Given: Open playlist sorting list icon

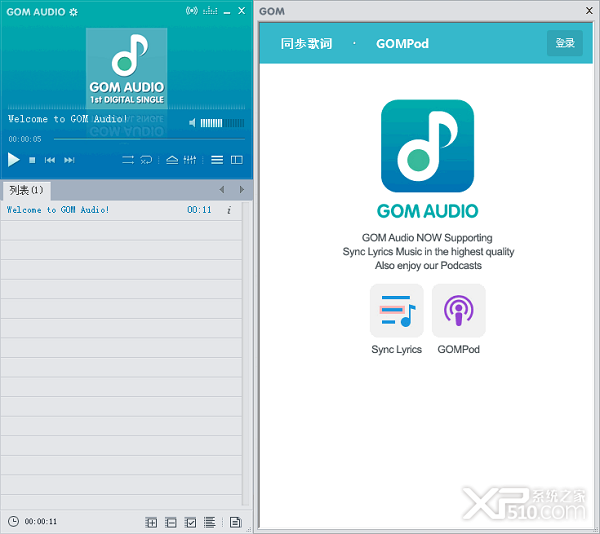Looking at the screenshot, I should point(209,522).
